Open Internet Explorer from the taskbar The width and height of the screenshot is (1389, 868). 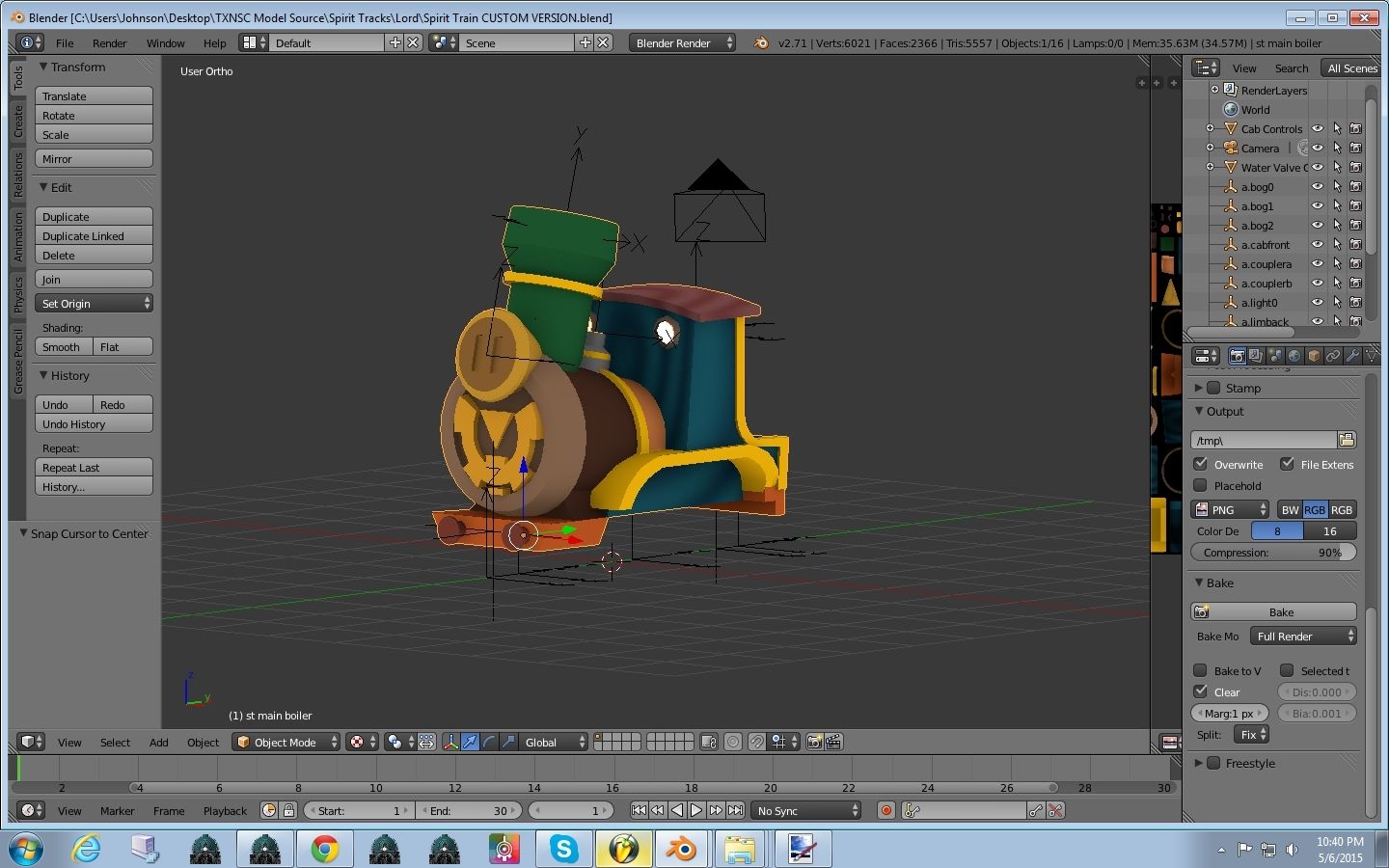coord(86,849)
